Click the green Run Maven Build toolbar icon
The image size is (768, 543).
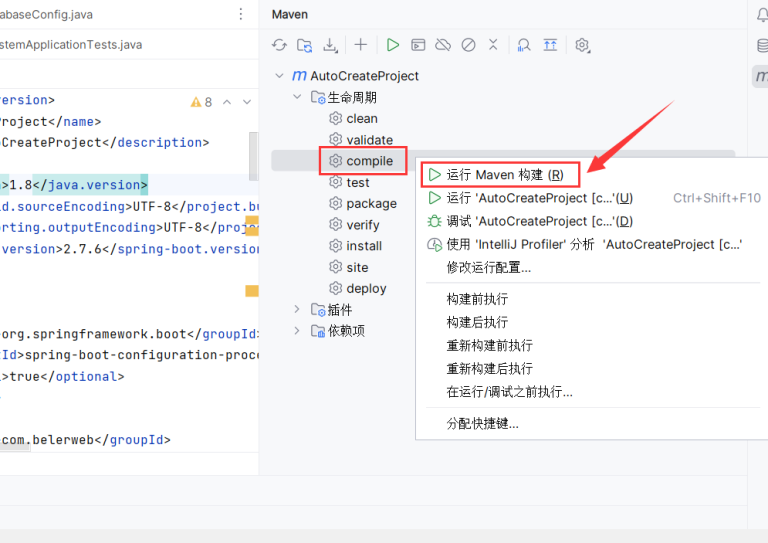392,45
